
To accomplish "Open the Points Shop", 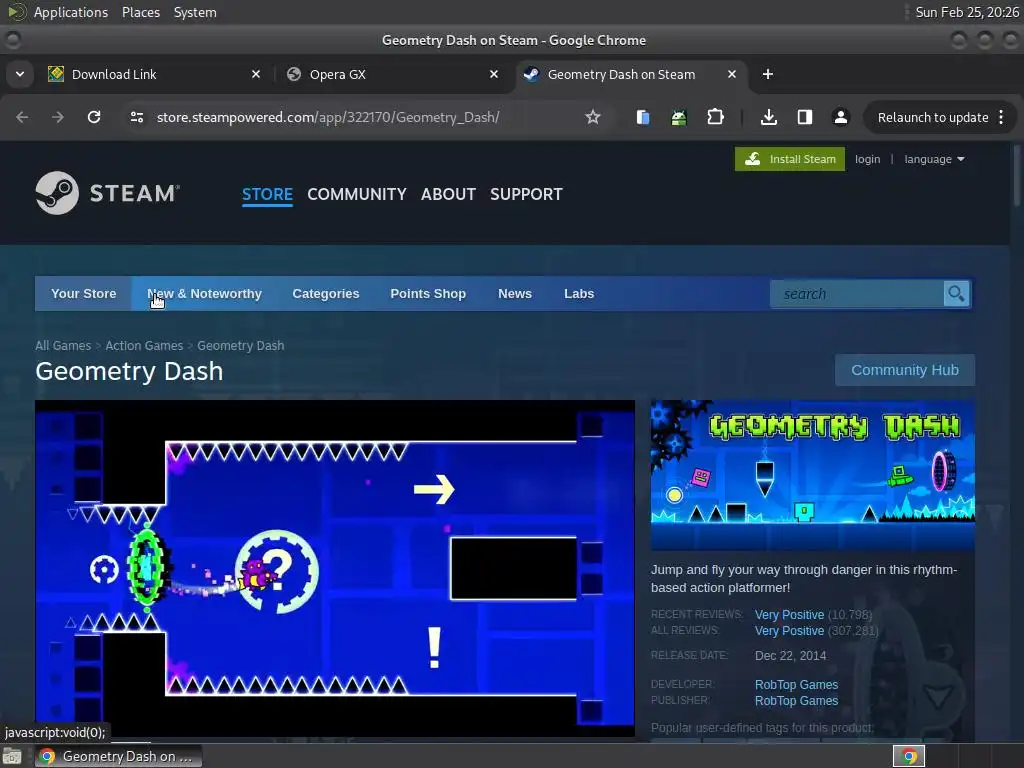I will (428, 294).
